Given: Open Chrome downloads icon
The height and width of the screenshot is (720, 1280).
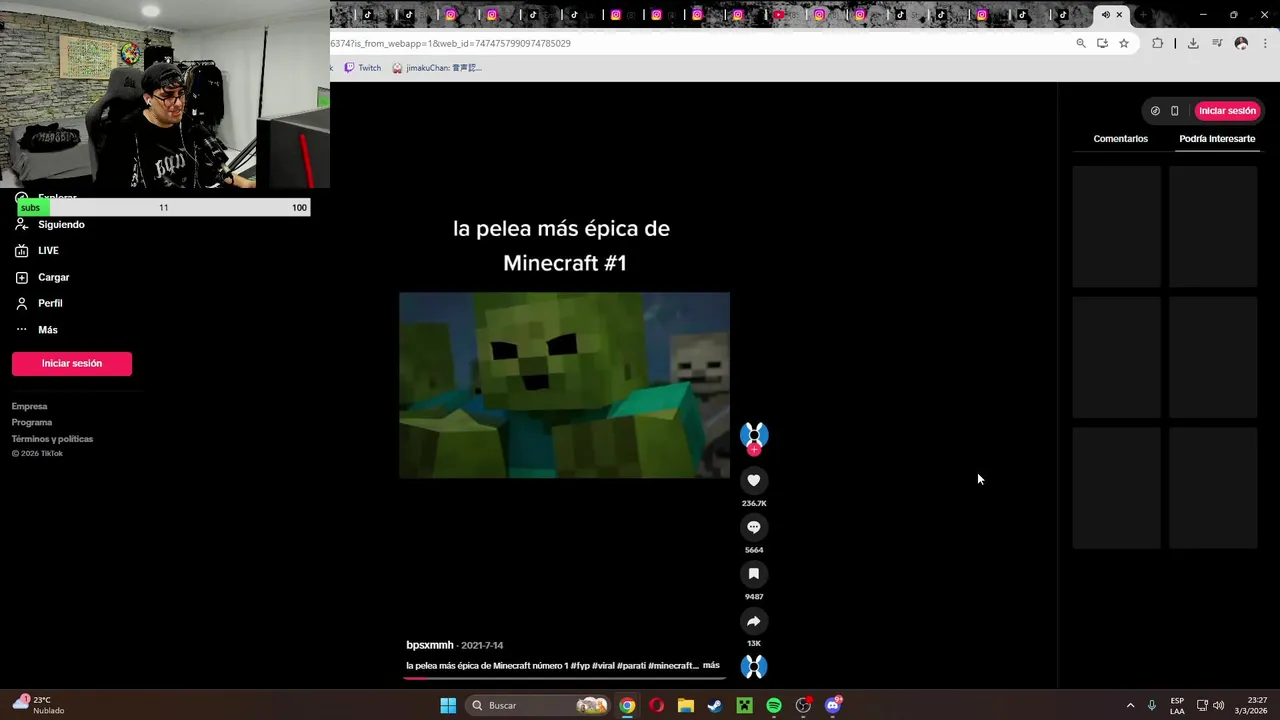Looking at the screenshot, I should coord(1193,43).
